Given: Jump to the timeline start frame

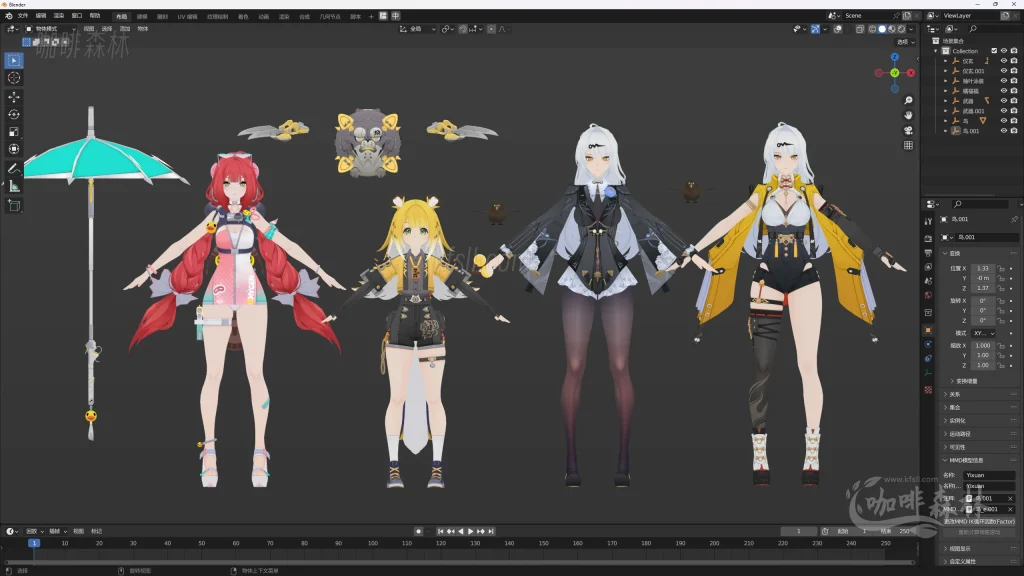Looking at the screenshot, I should 441,532.
